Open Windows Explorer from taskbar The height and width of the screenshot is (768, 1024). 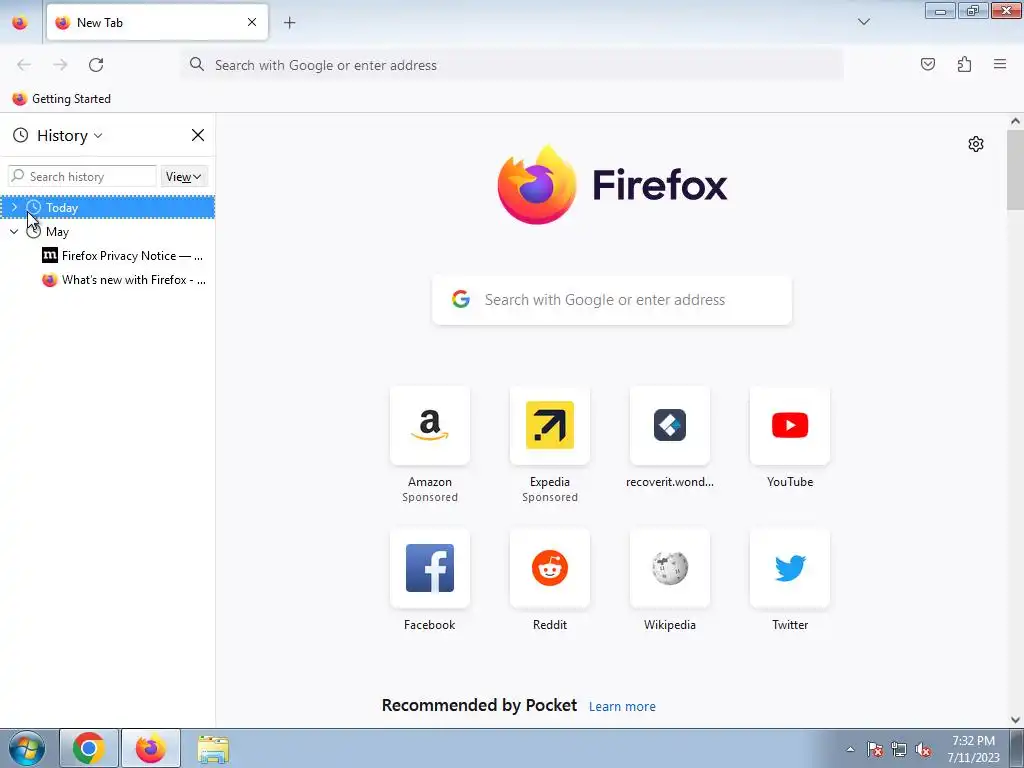click(213, 748)
